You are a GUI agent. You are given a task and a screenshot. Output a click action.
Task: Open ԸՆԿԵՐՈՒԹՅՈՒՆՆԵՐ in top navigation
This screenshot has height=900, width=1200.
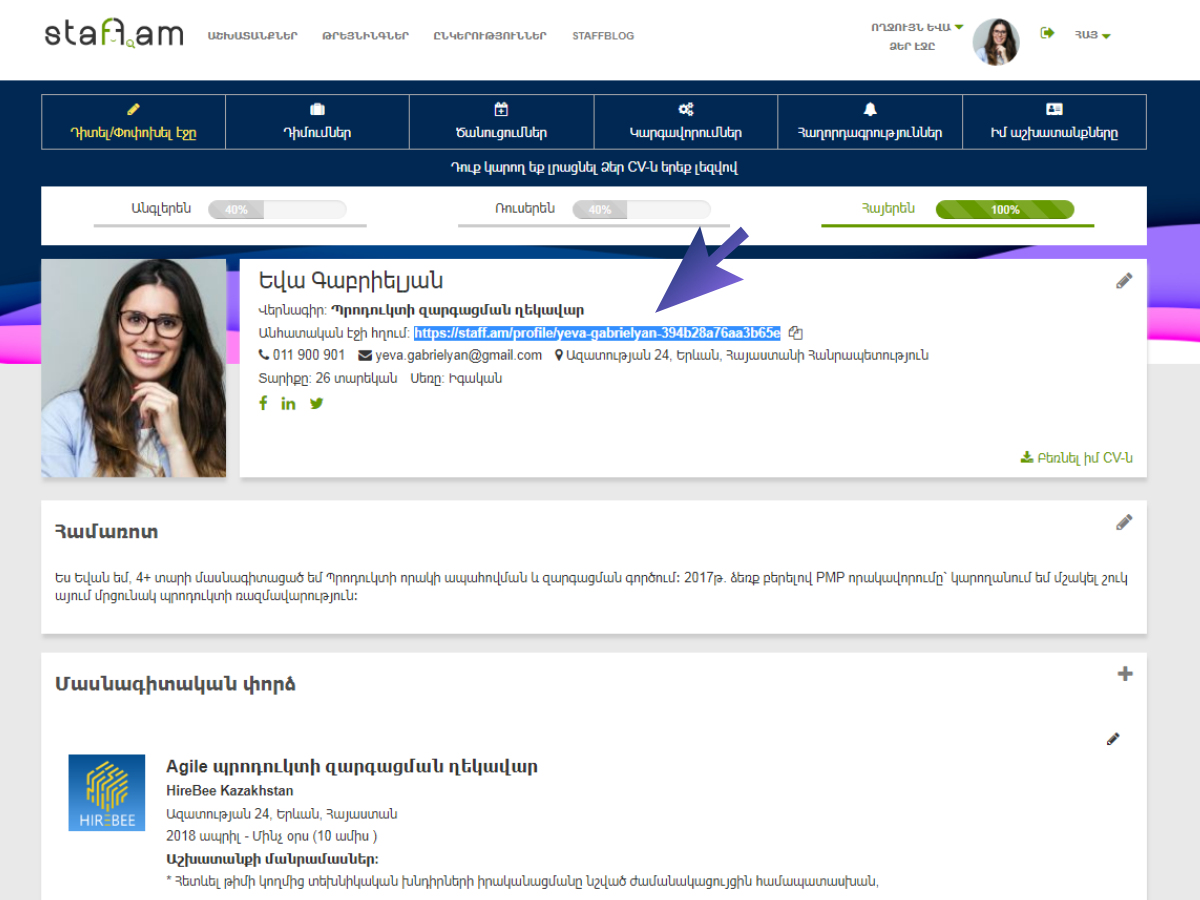click(x=490, y=36)
